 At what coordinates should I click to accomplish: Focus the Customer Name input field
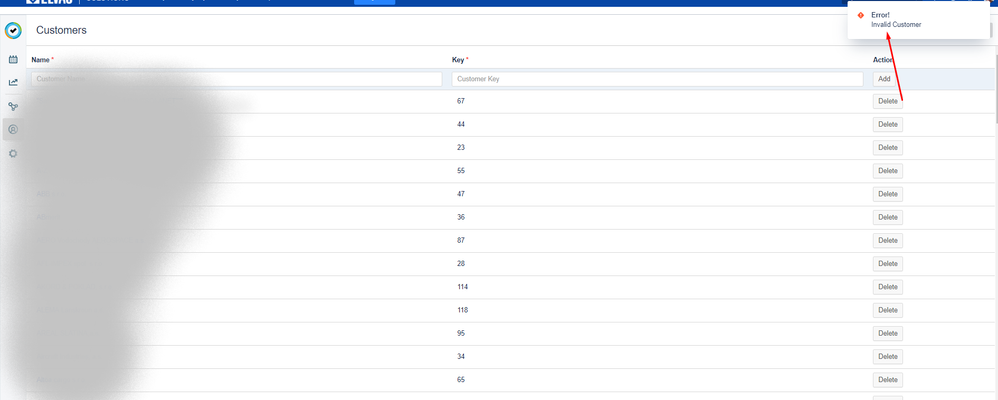click(x=237, y=79)
